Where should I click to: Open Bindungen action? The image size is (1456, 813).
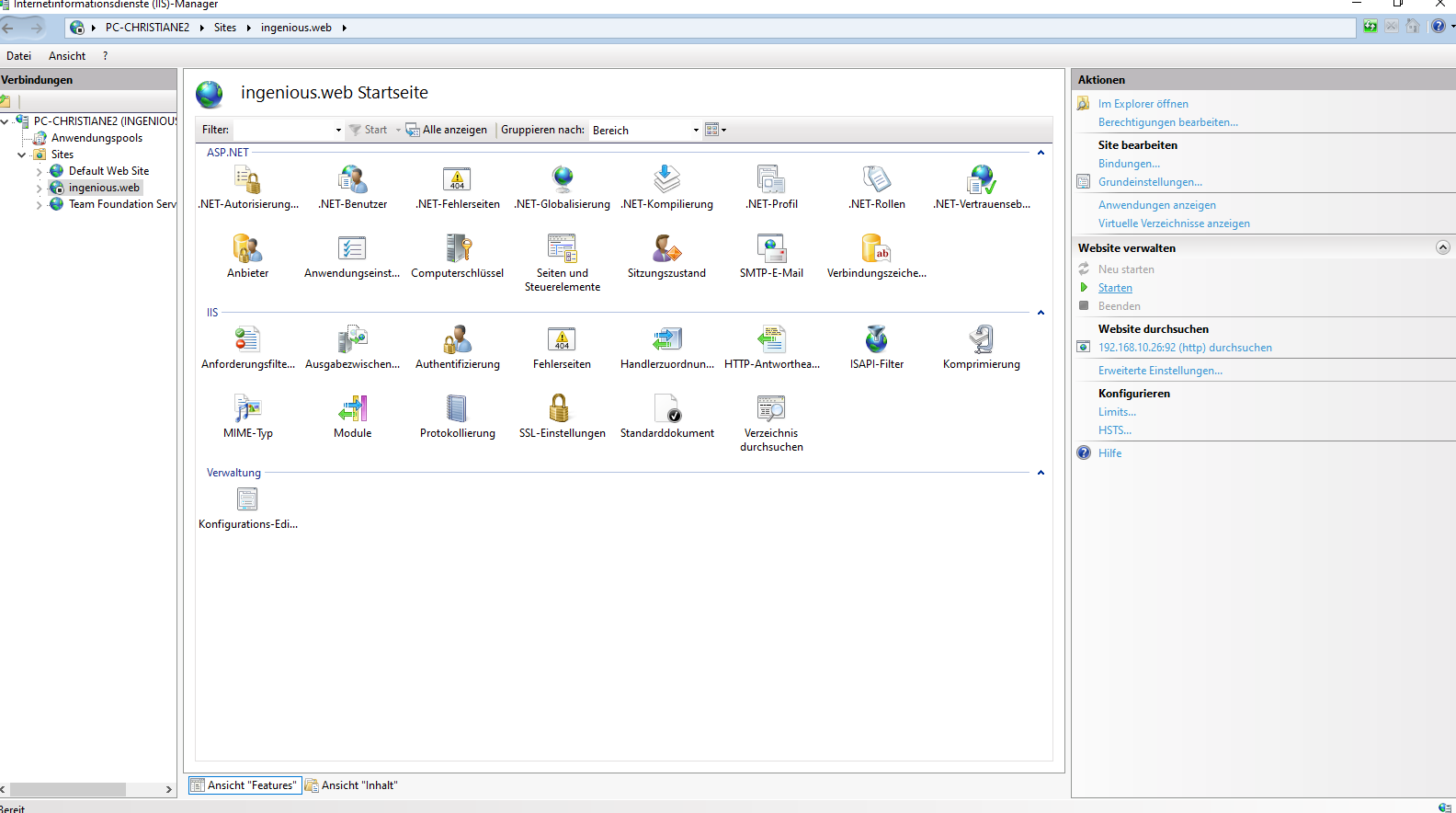1129,164
